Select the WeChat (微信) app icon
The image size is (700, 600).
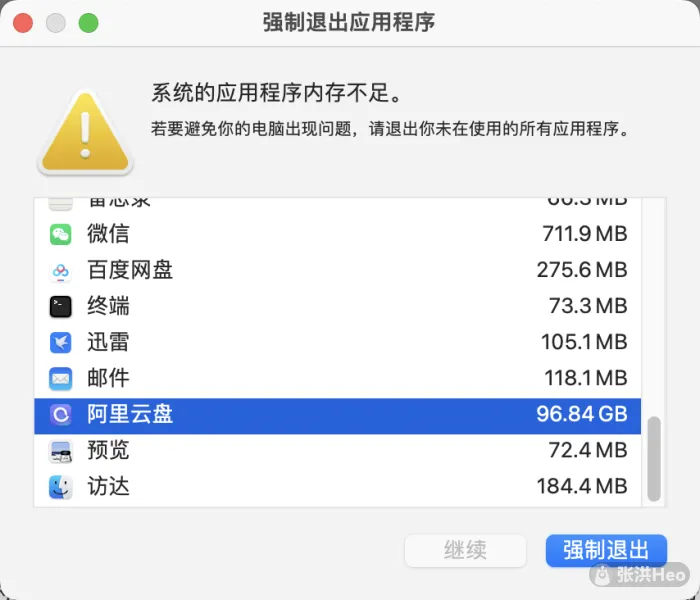[60, 234]
